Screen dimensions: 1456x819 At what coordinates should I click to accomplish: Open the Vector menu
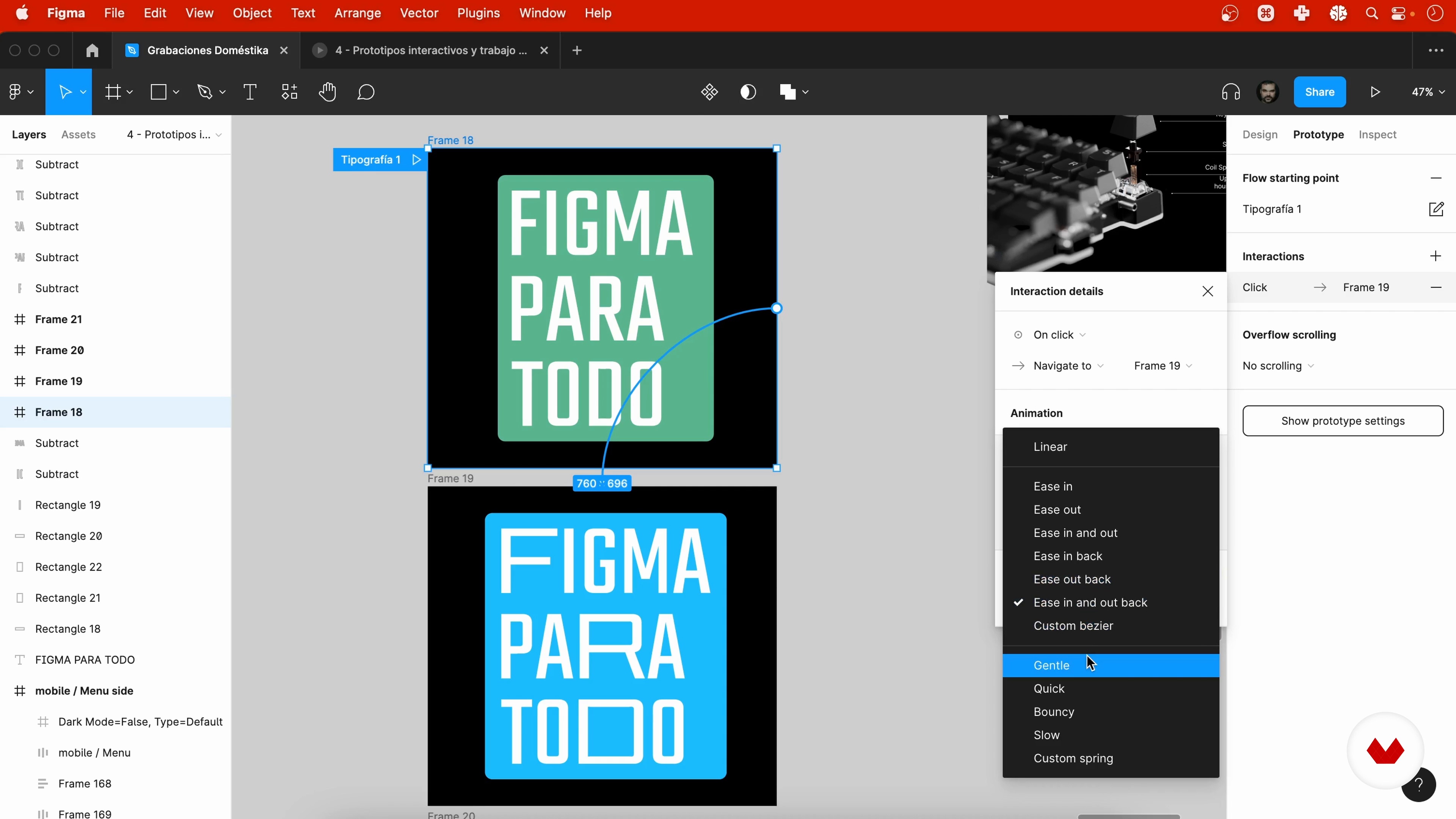[419, 13]
